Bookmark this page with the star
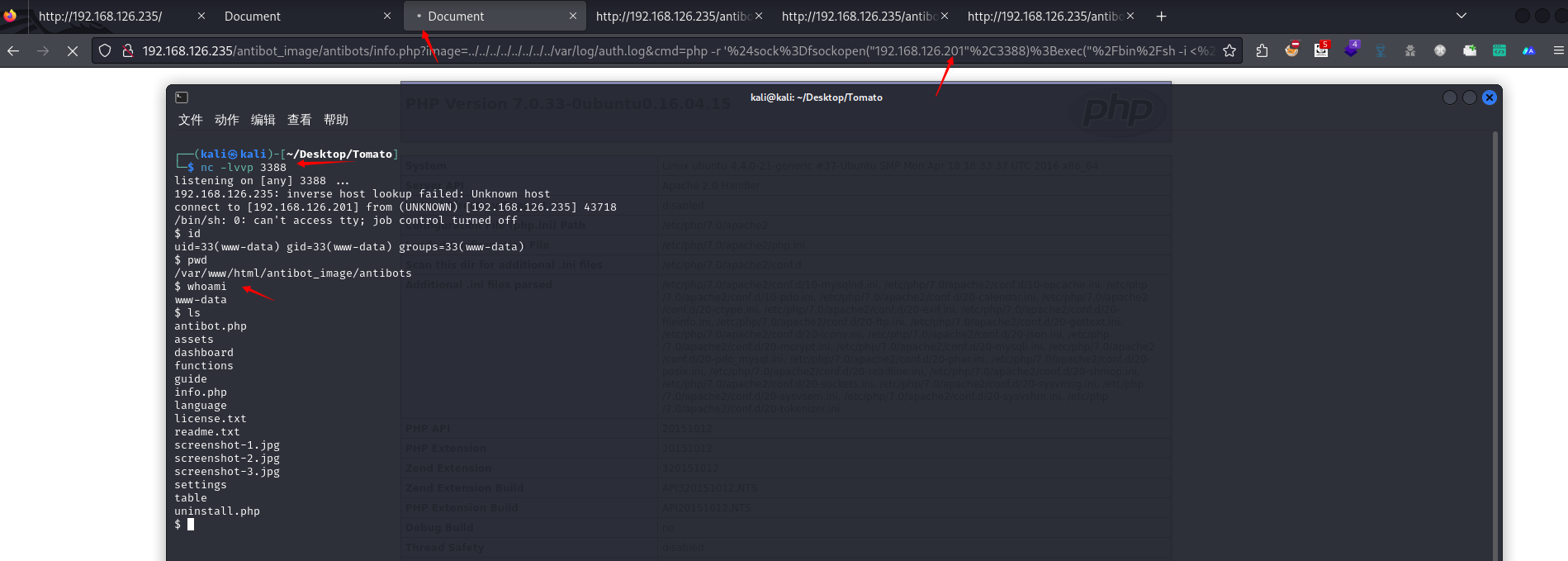 tap(1229, 50)
